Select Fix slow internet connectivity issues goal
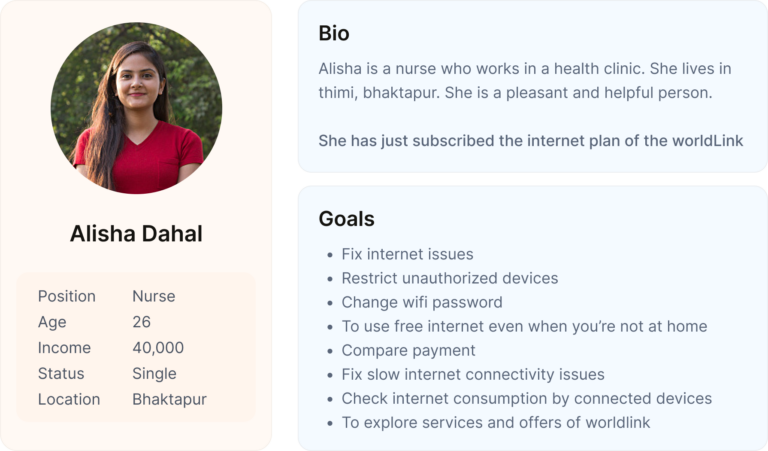This screenshot has width=768, height=451. [x=472, y=375]
